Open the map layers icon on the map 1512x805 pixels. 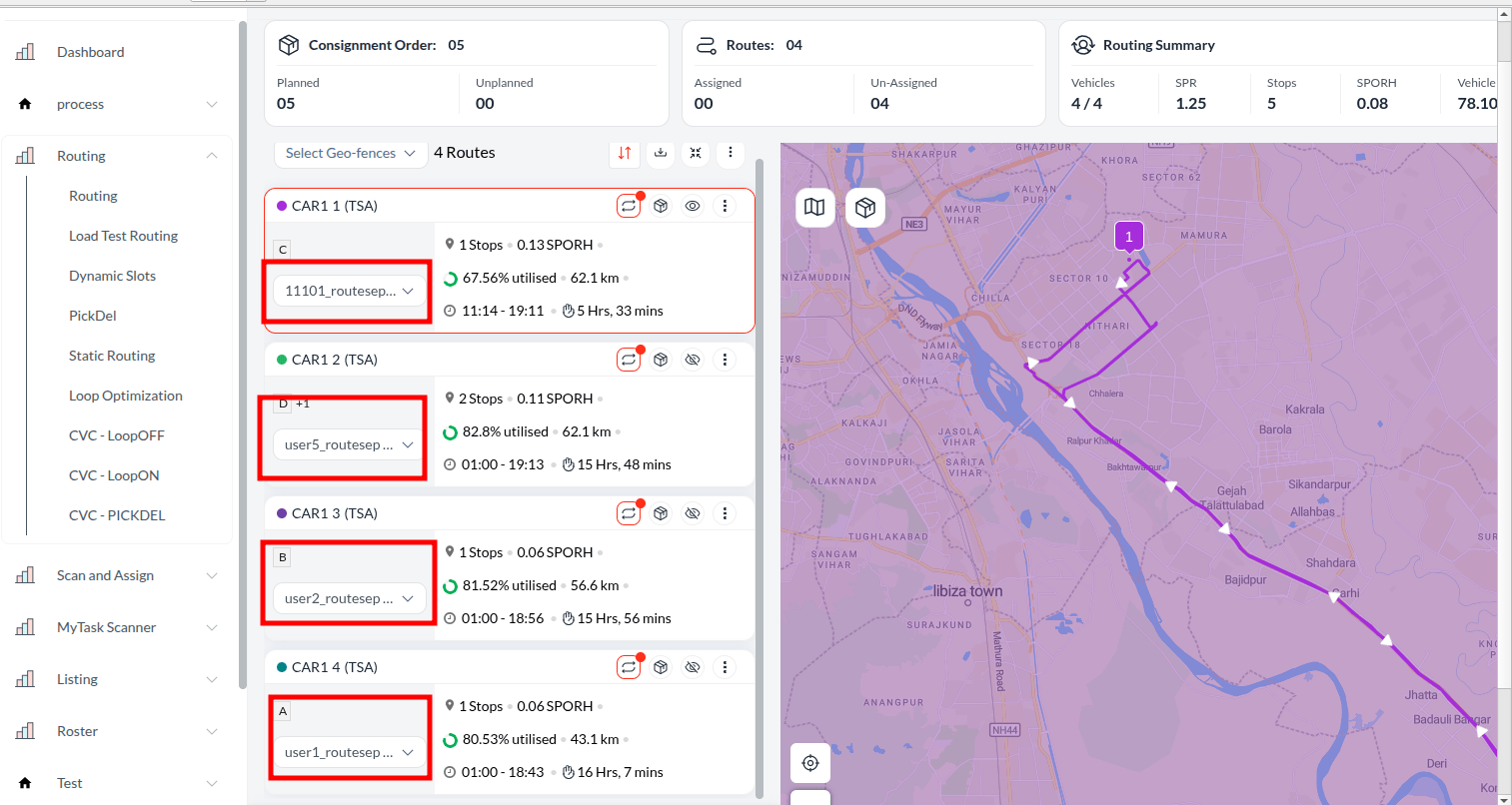coord(814,207)
